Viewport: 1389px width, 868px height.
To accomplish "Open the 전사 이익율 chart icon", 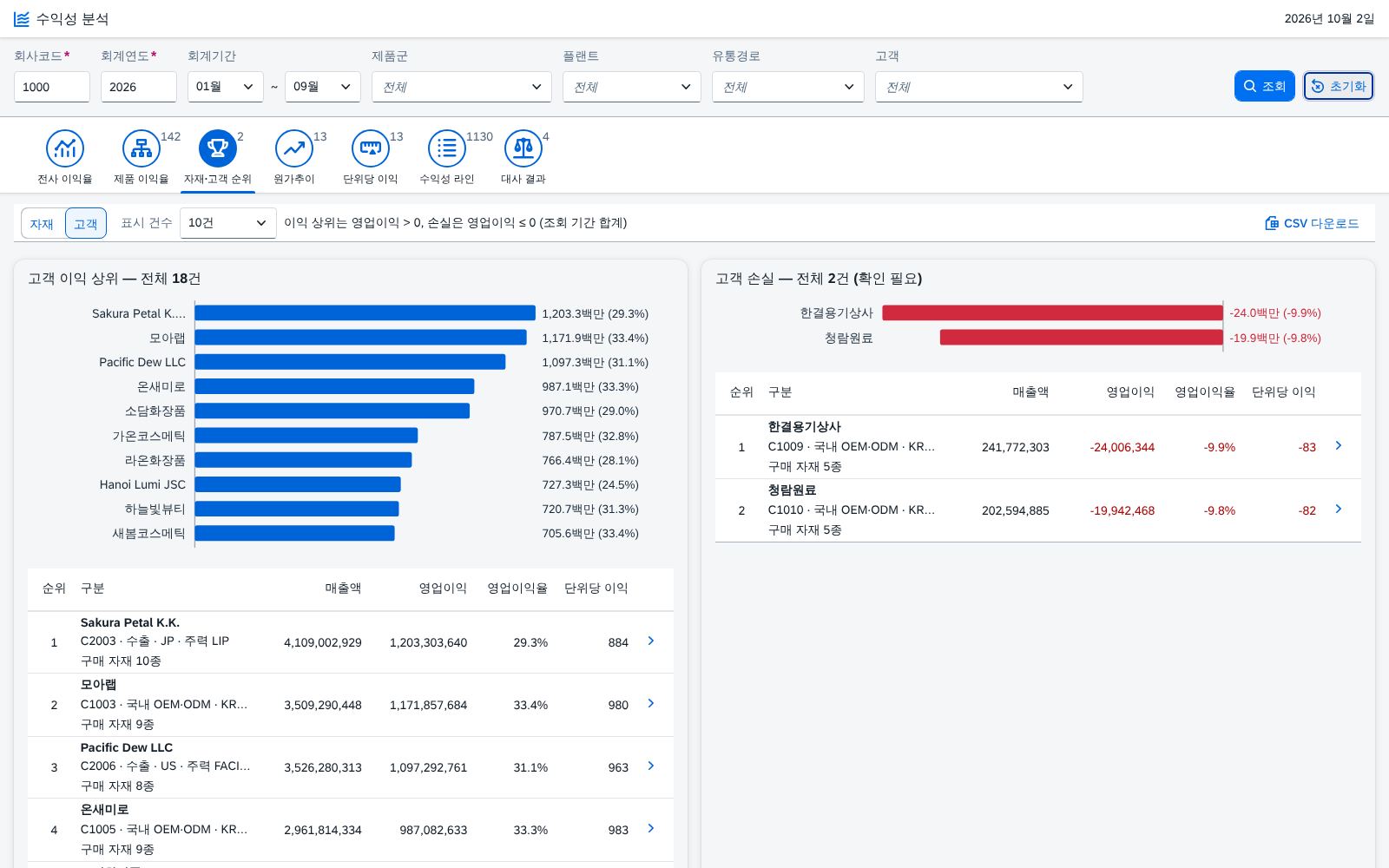I will [65, 148].
